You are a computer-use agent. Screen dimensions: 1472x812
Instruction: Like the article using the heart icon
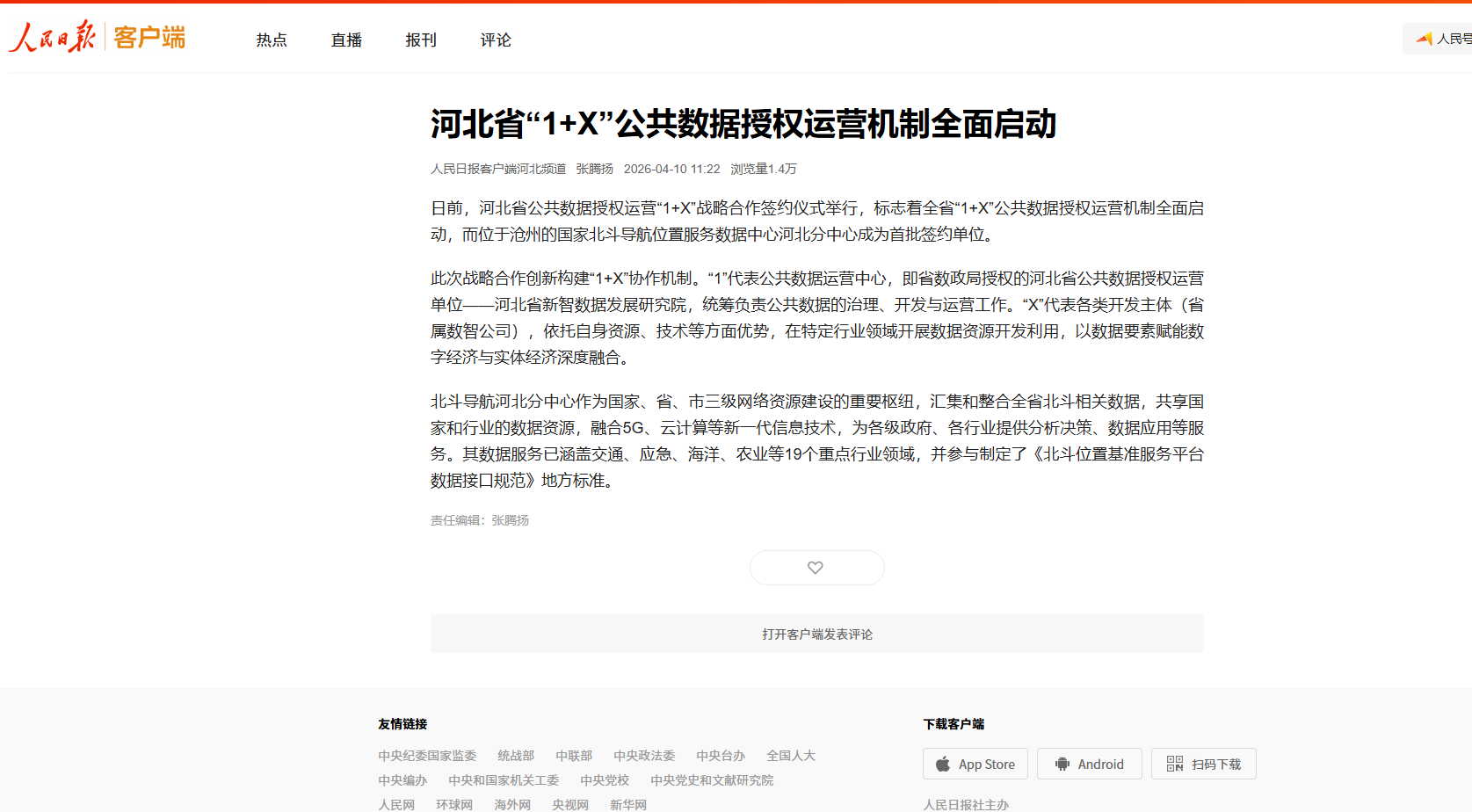(x=816, y=567)
